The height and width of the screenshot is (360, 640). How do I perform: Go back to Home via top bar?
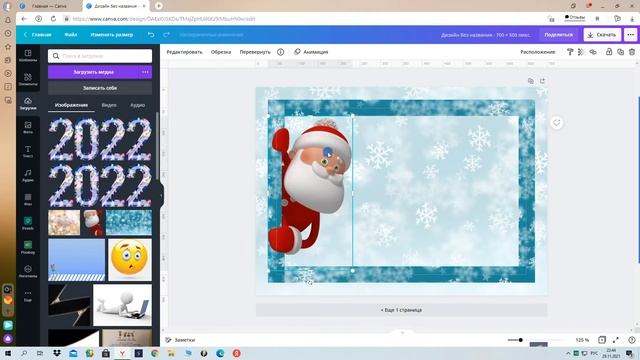(38, 35)
